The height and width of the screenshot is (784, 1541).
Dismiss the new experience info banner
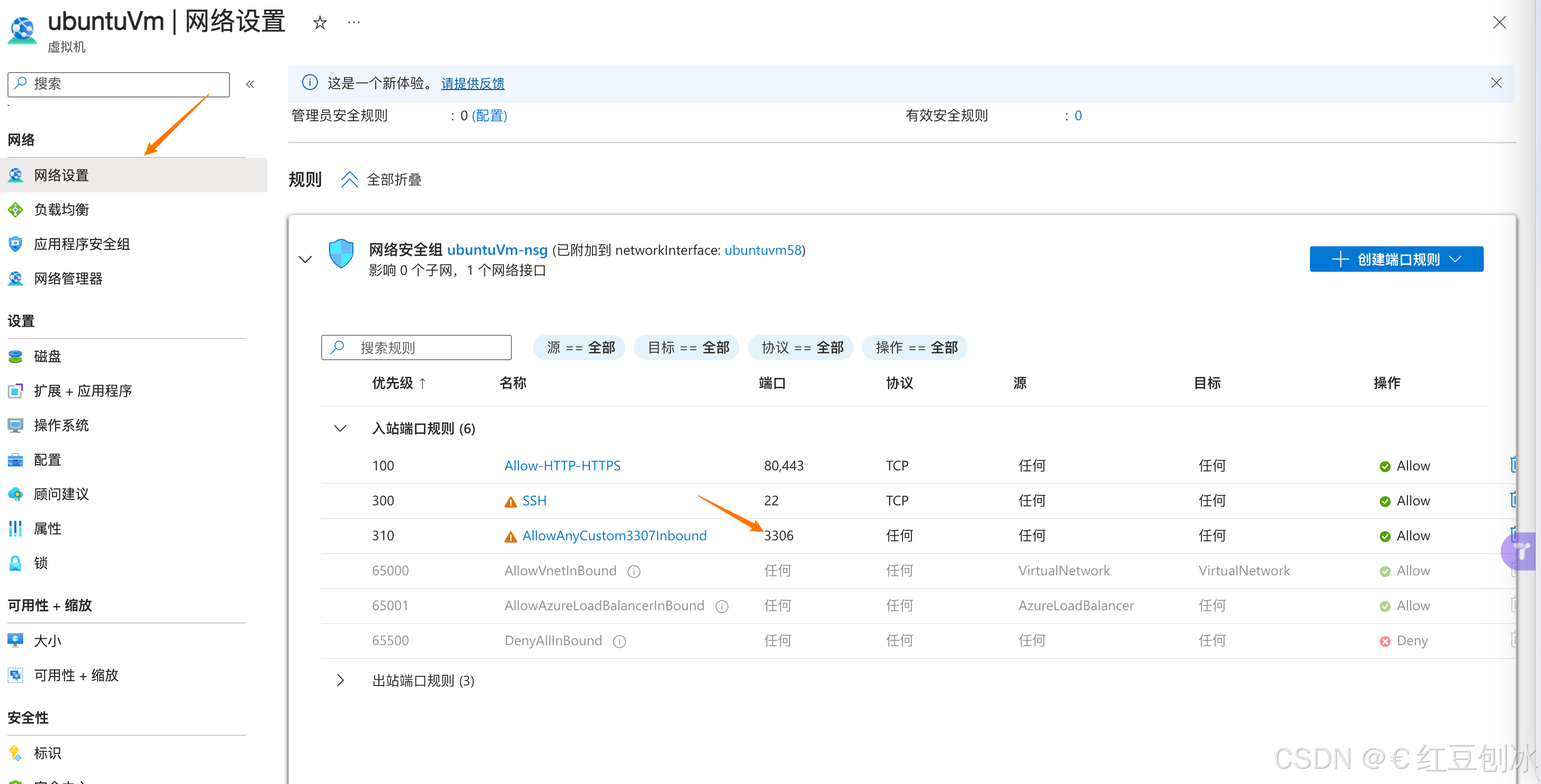[1495, 83]
